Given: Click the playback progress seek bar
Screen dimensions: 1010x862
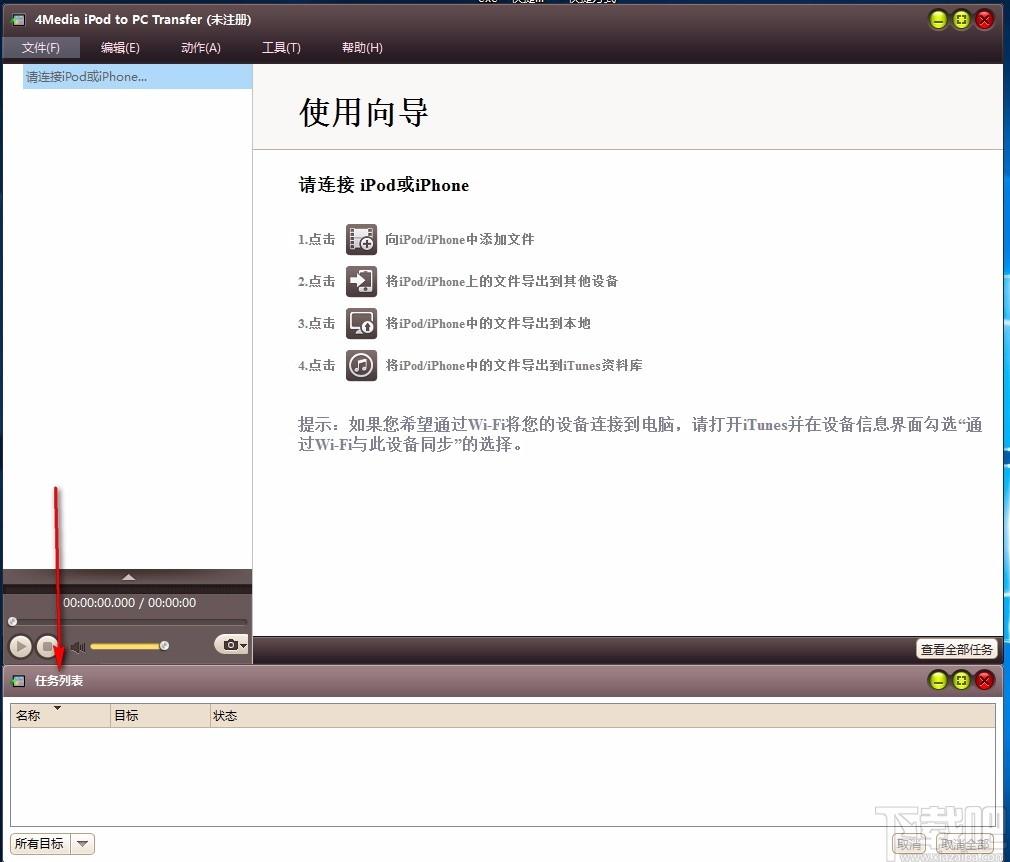Looking at the screenshot, I should coord(128,622).
